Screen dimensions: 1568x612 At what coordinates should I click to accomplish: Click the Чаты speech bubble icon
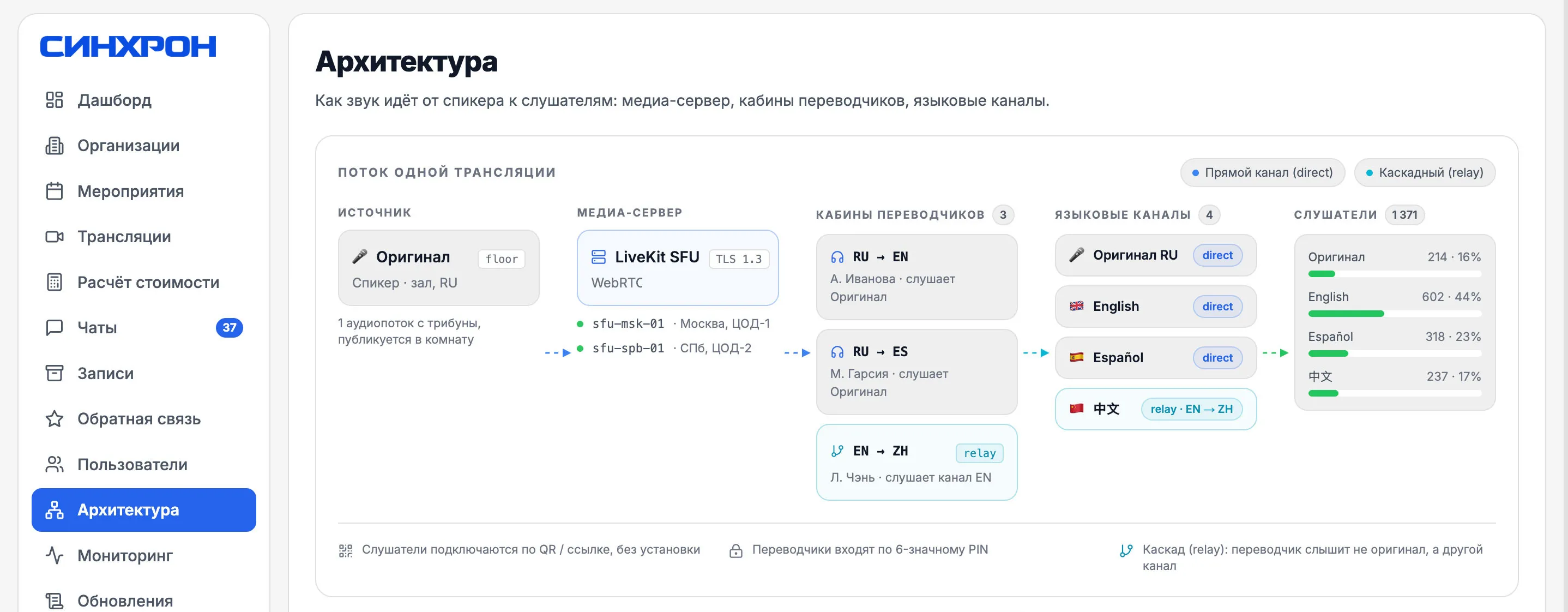[x=54, y=328]
